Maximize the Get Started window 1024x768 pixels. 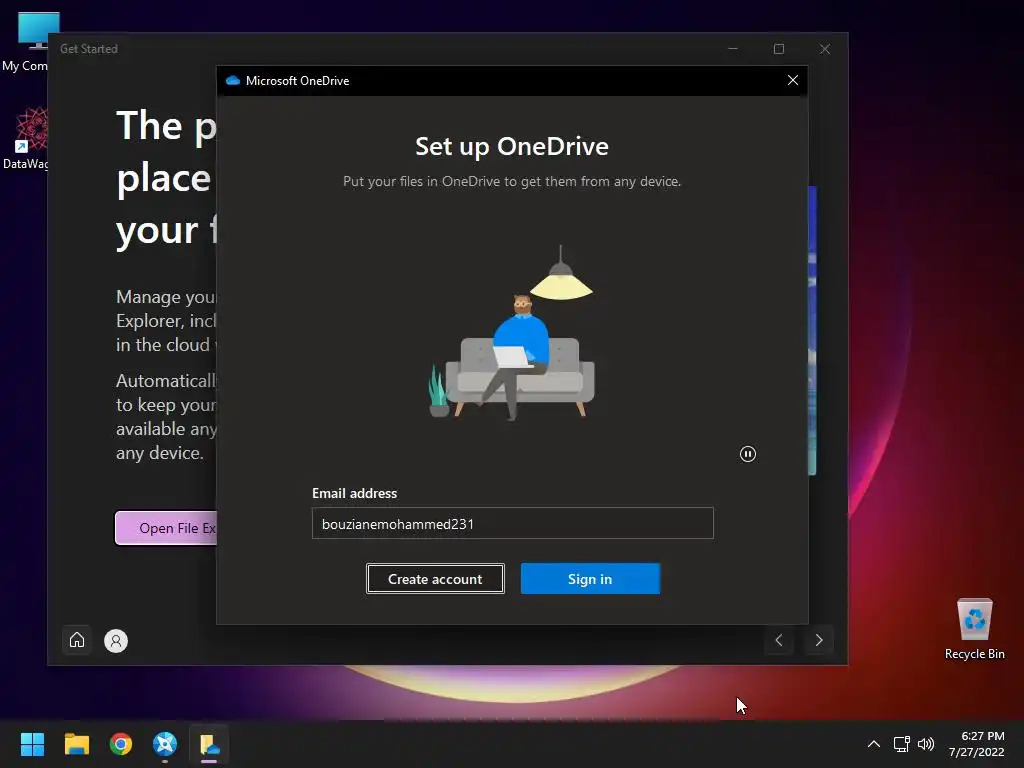778,49
